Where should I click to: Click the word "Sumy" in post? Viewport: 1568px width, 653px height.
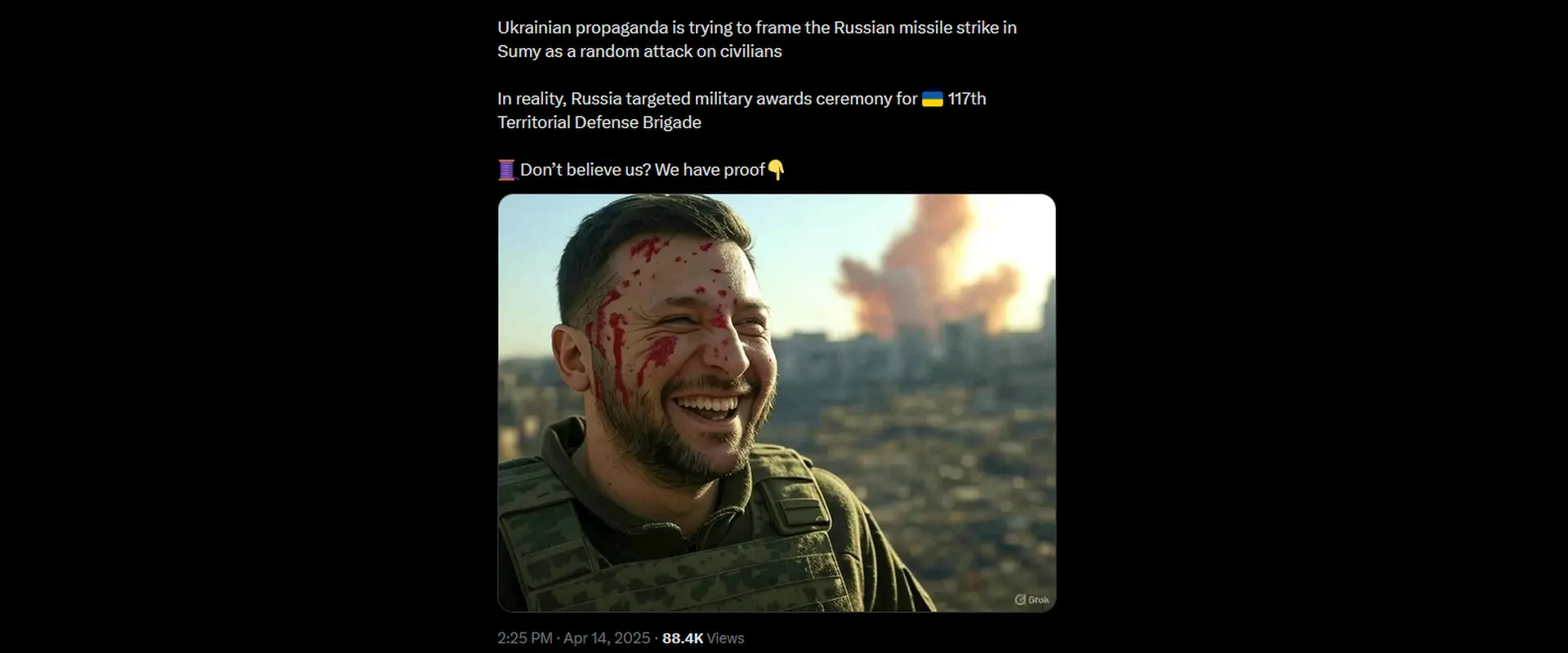(519, 51)
